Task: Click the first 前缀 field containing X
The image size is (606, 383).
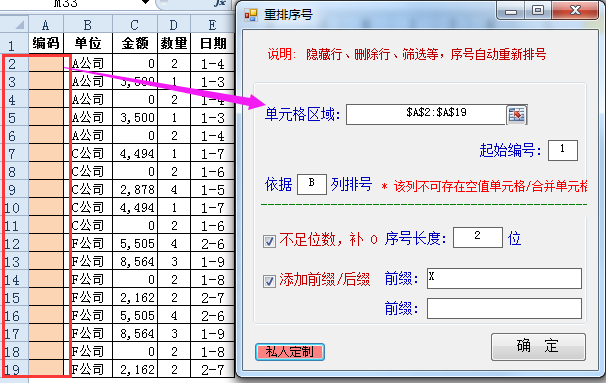Action: pos(504,278)
